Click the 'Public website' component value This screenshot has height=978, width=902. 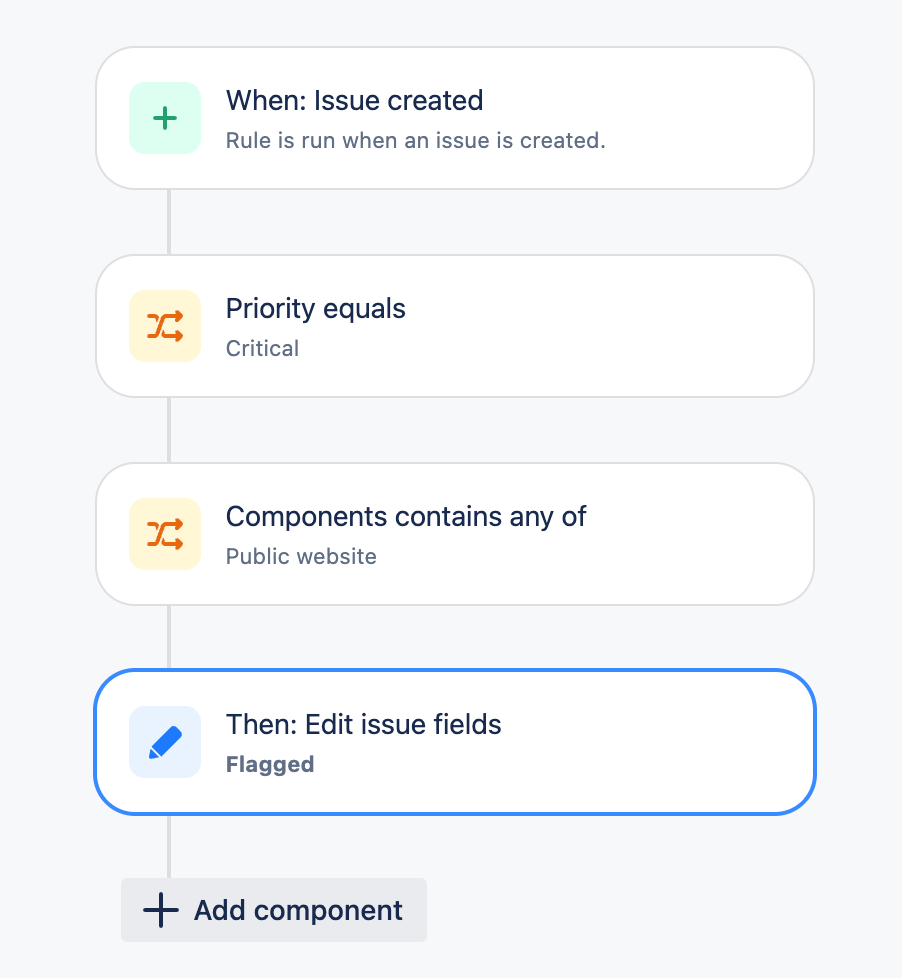pos(301,556)
